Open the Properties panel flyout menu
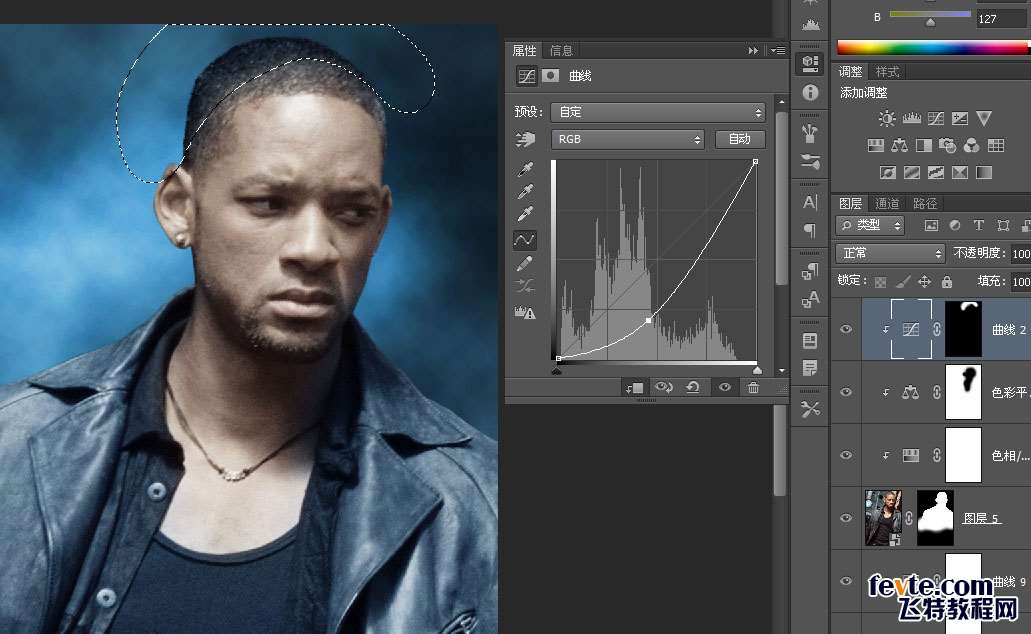This screenshot has width=1031, height=634. 779,51
